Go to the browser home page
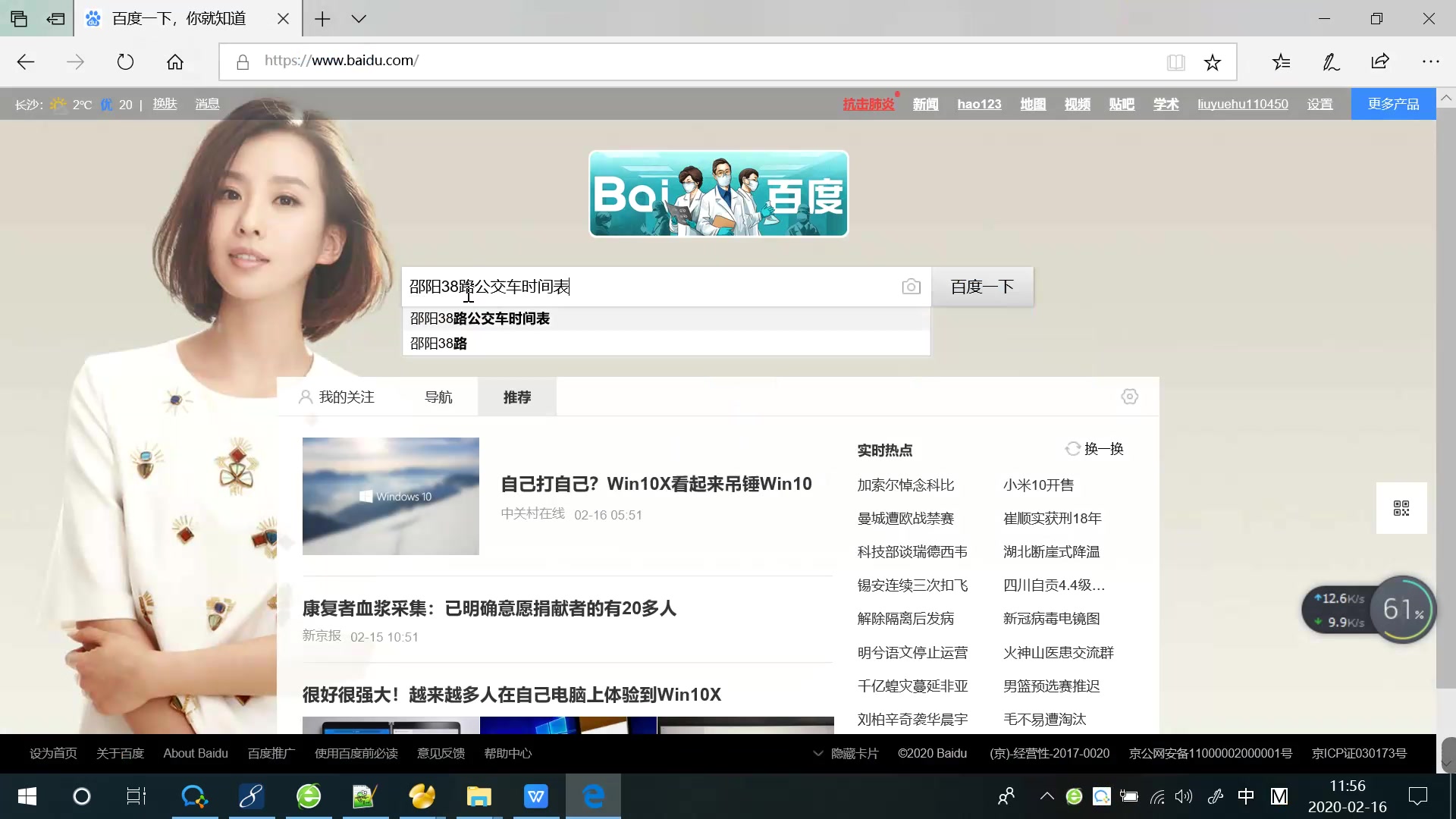This screenshot has height=819, width=1456. coord(175,62)
